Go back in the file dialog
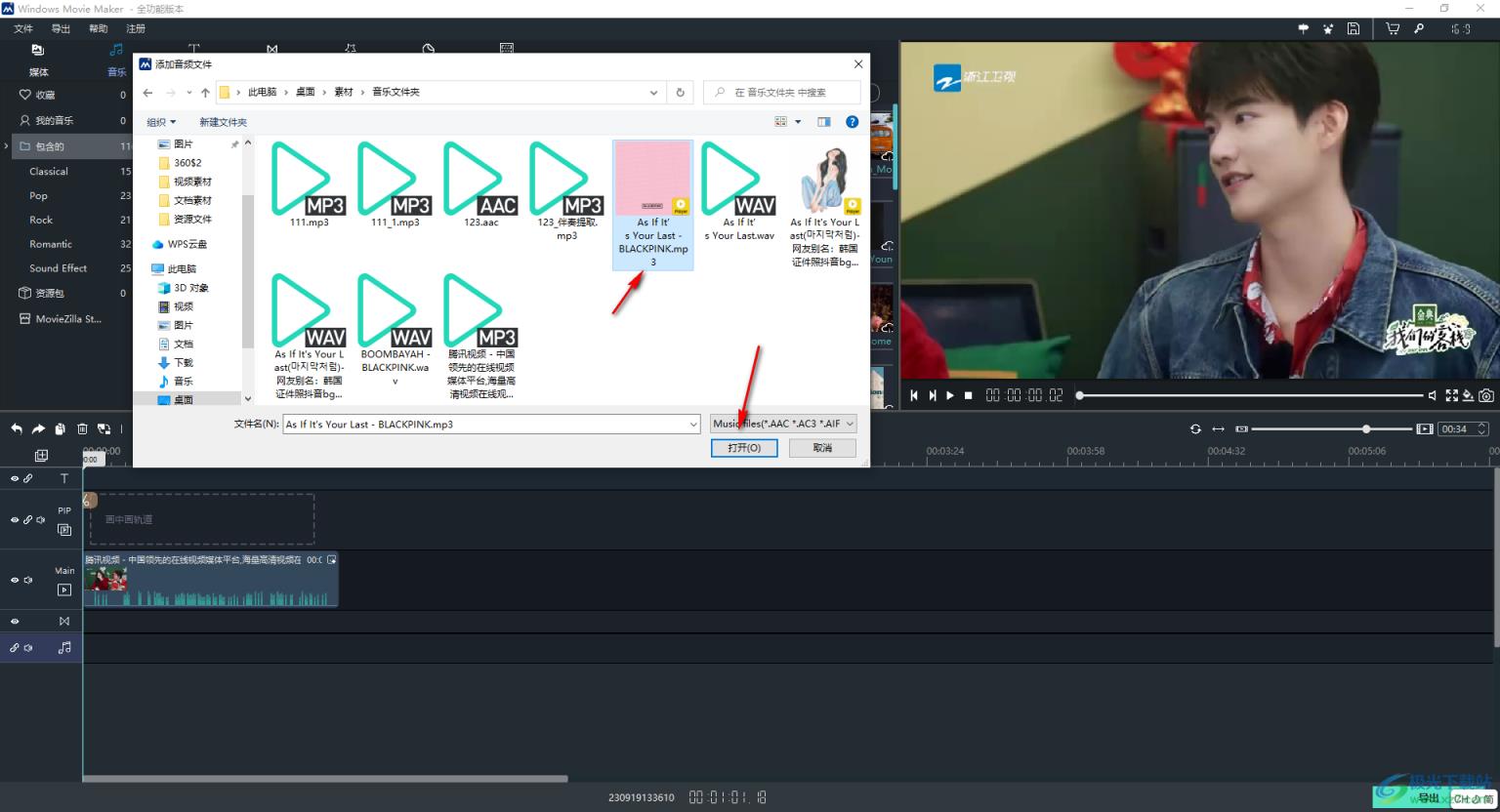 tap(147, 93)
